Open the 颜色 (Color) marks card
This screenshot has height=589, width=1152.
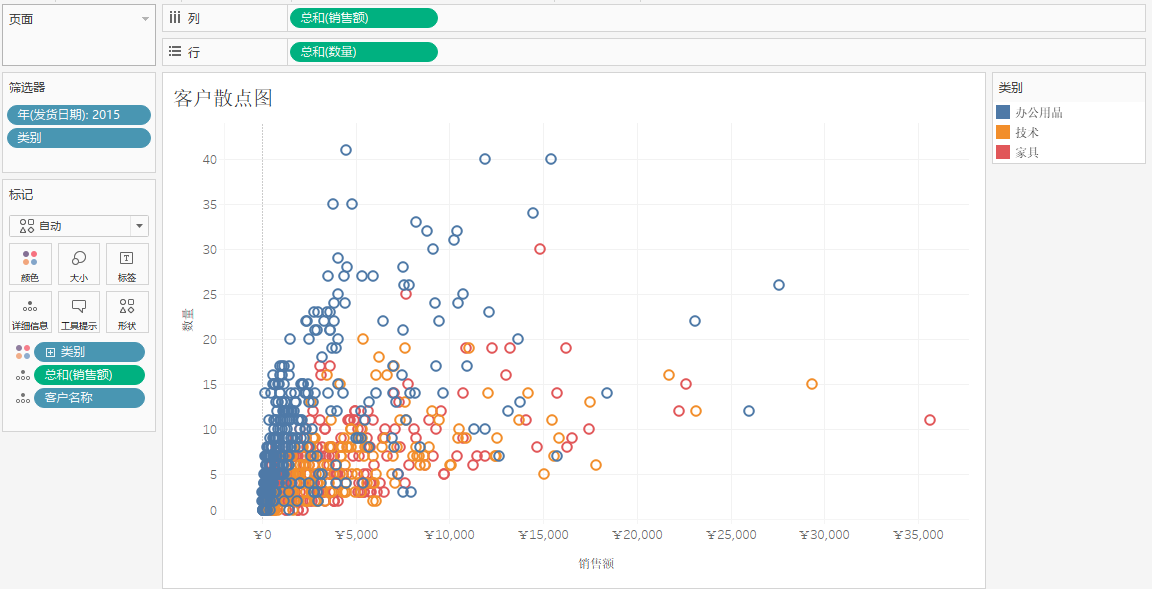pos(29,264)
